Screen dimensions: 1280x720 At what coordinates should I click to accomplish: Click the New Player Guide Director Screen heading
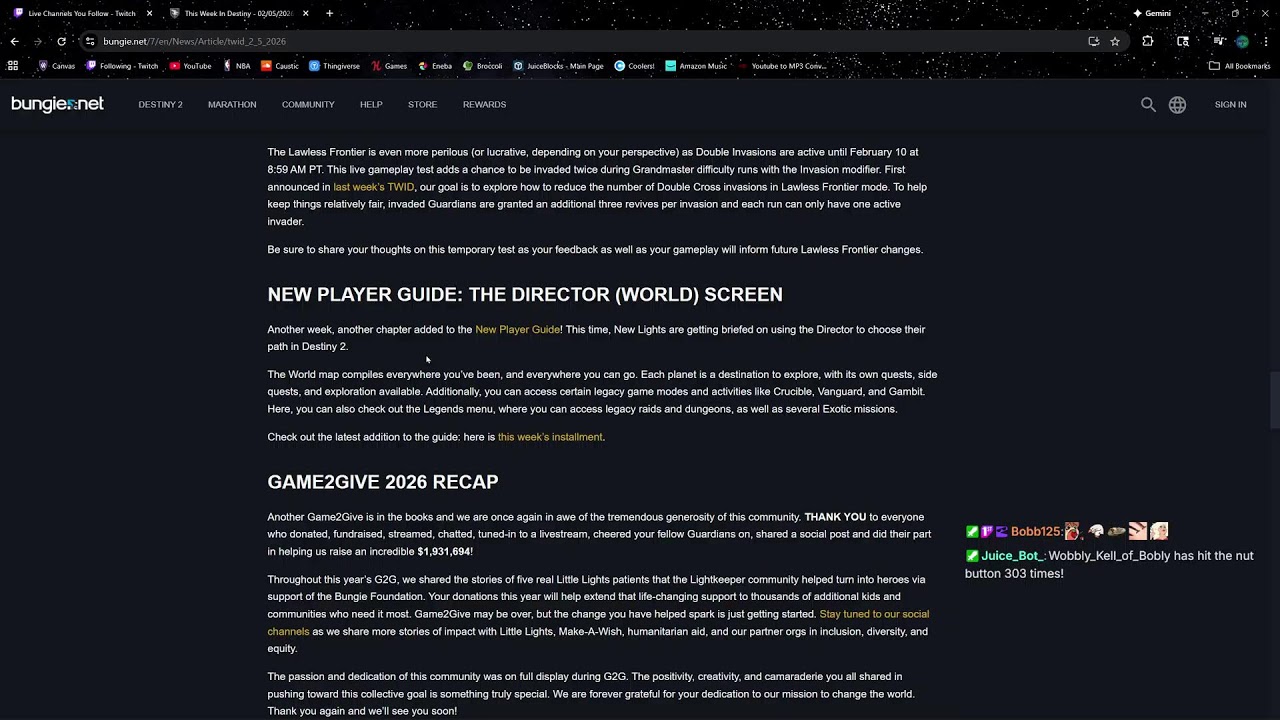[x=525, y=294]
